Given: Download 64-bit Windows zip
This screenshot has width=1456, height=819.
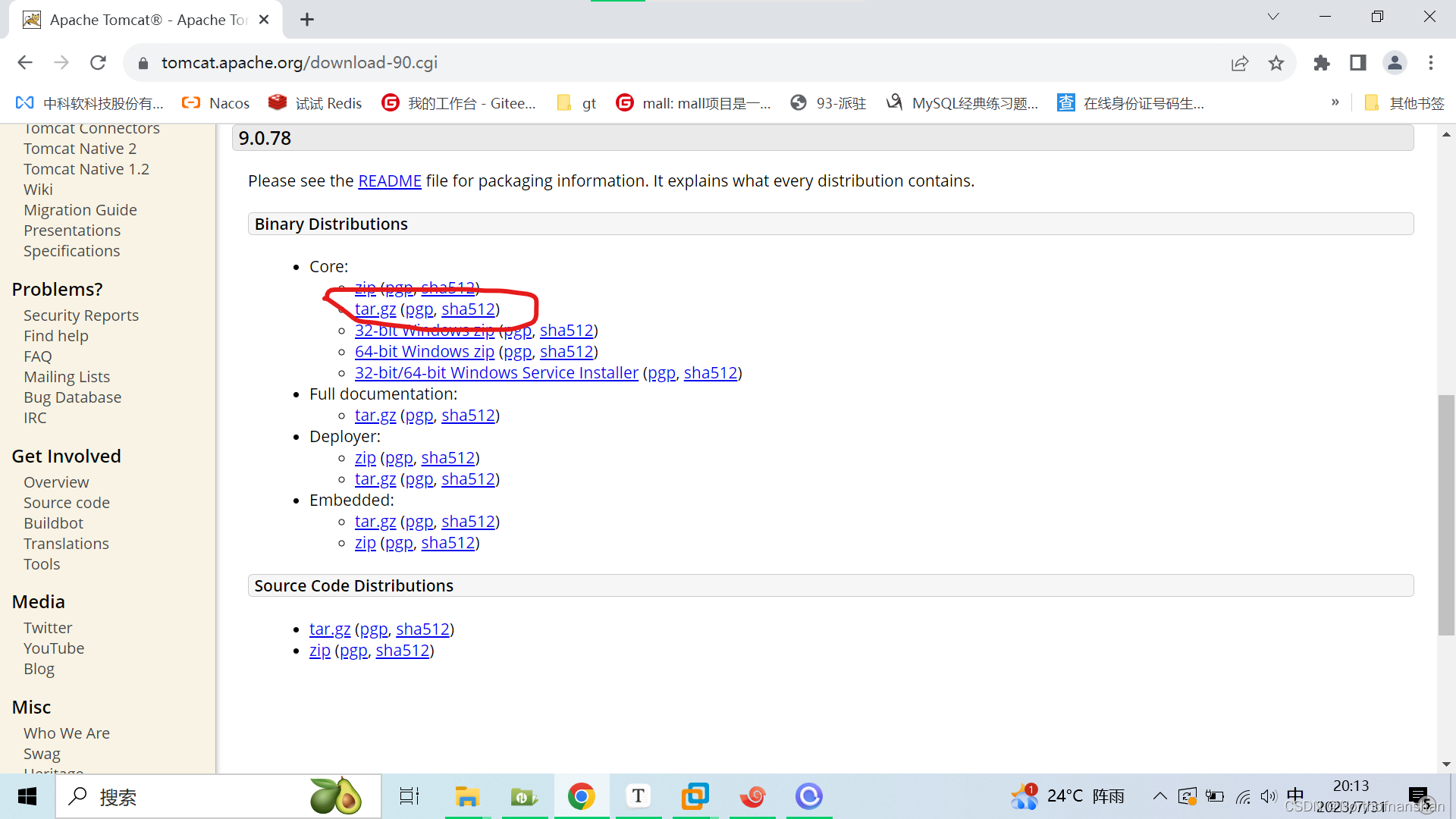Looking at the screenshot, I should (425, 352).
